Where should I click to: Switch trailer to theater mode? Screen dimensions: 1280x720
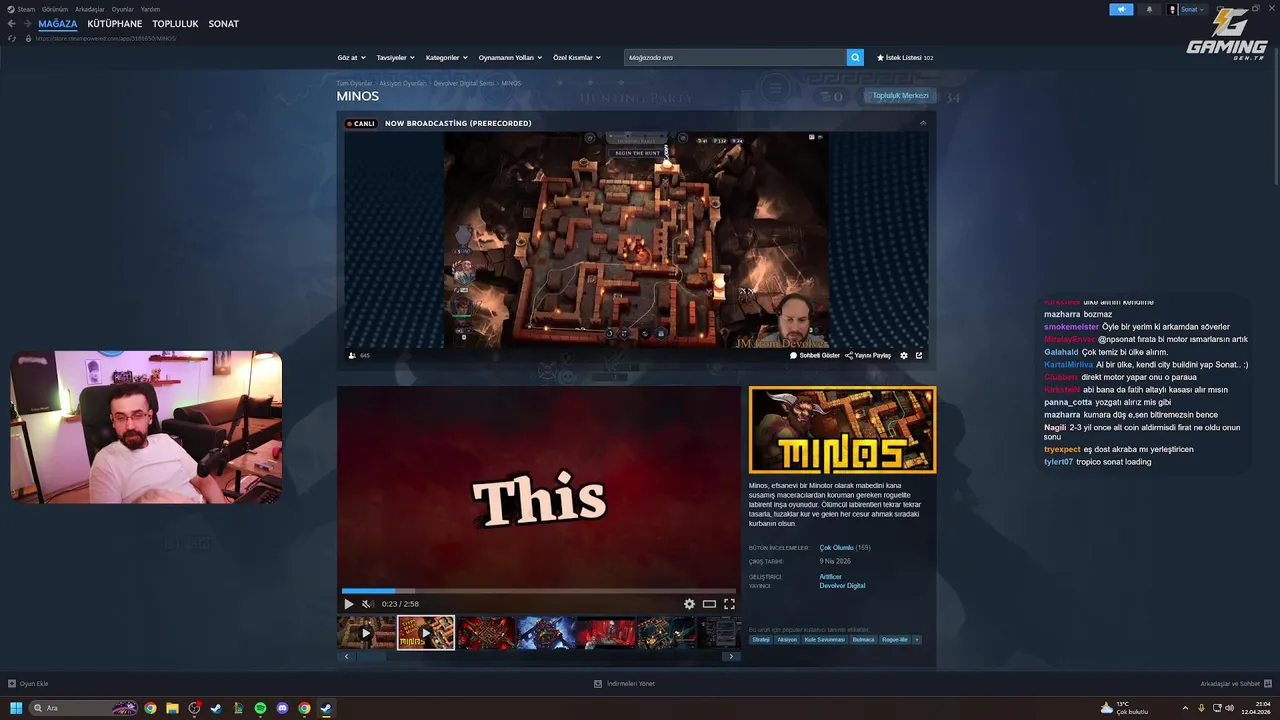(x=709, y=604)
